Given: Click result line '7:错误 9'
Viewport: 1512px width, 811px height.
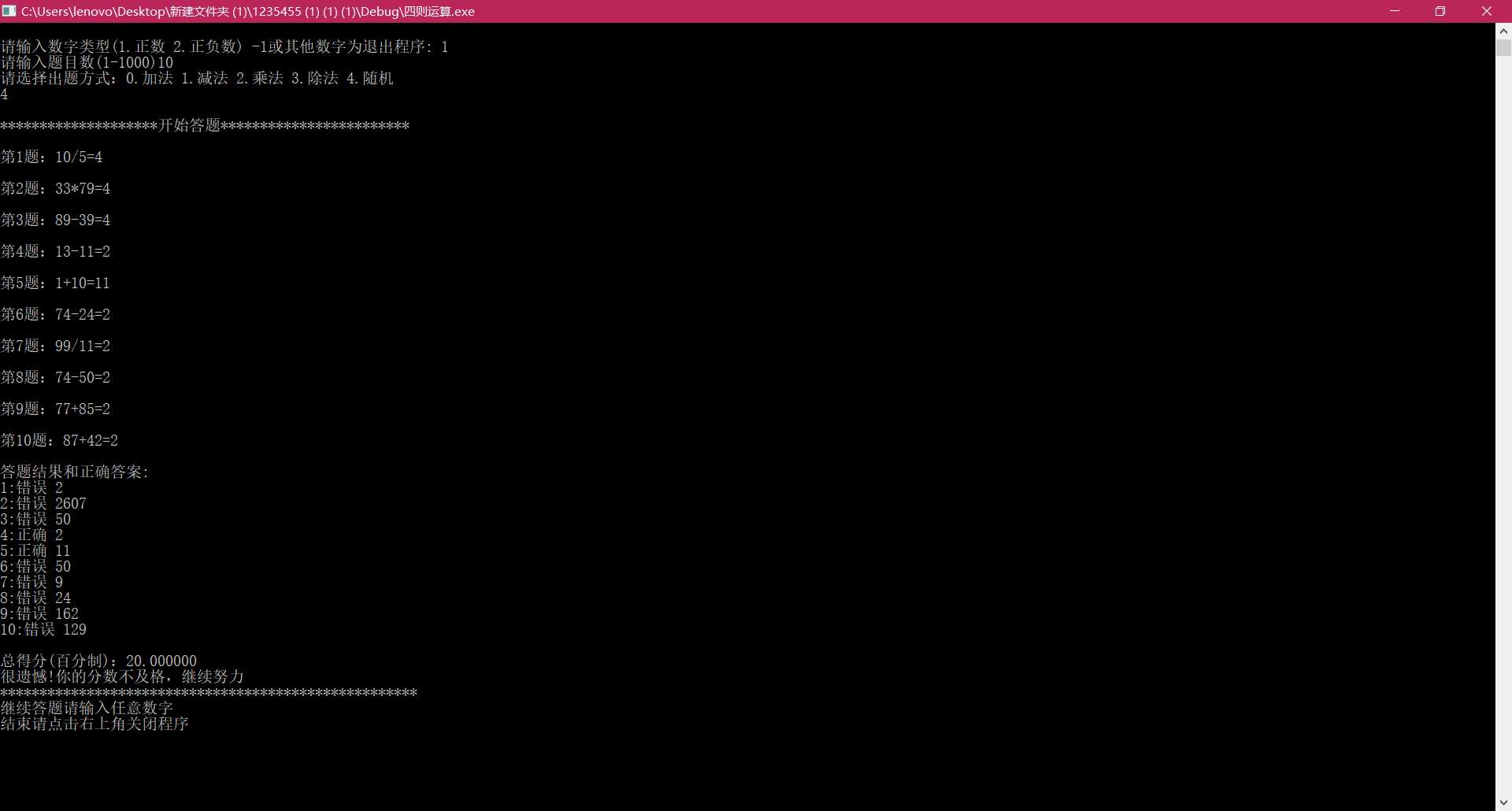Looking at the screenshot, I should pyautogui.click(x=31, y=582).
